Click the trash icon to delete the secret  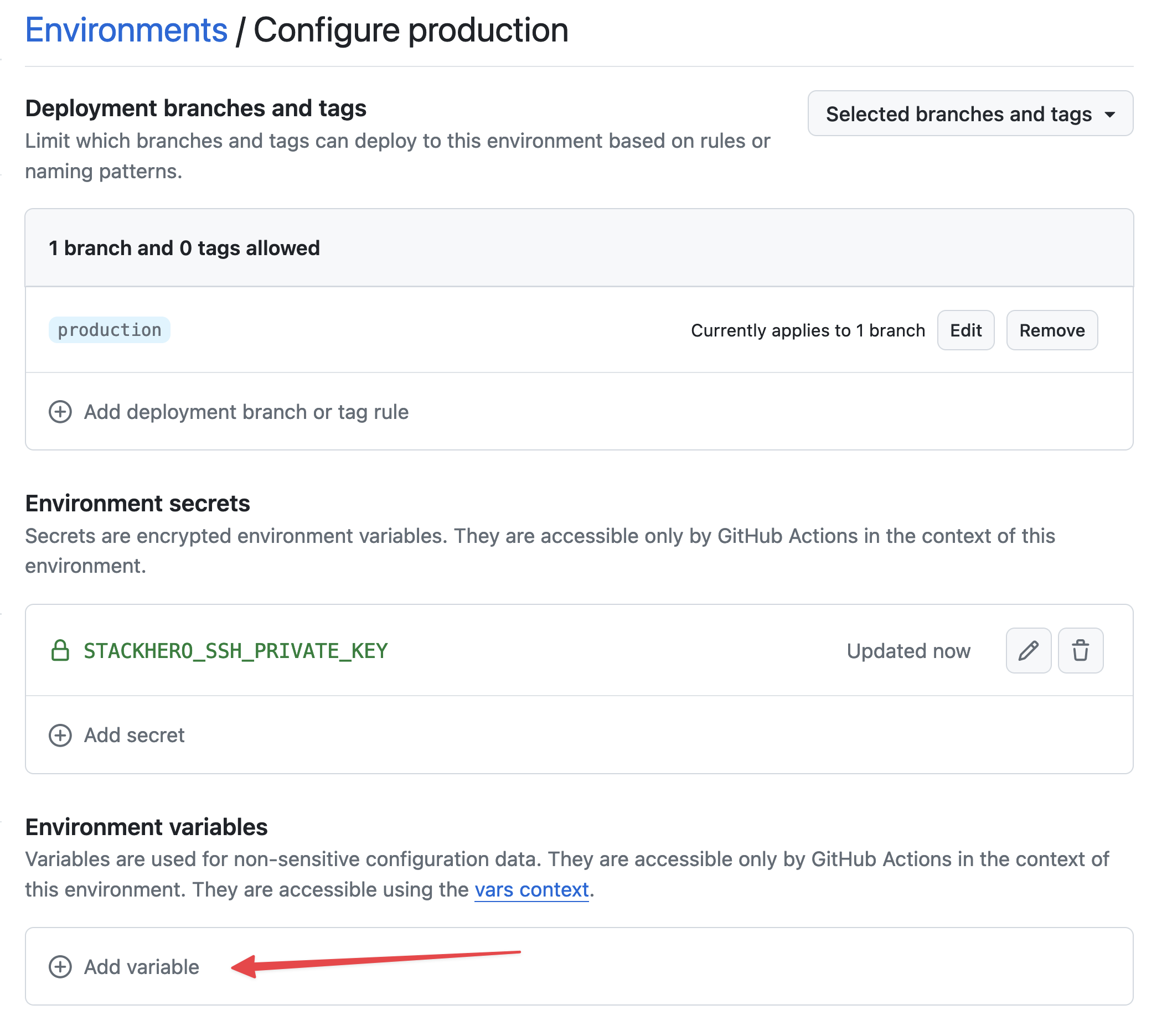(x=1080, y=650)
